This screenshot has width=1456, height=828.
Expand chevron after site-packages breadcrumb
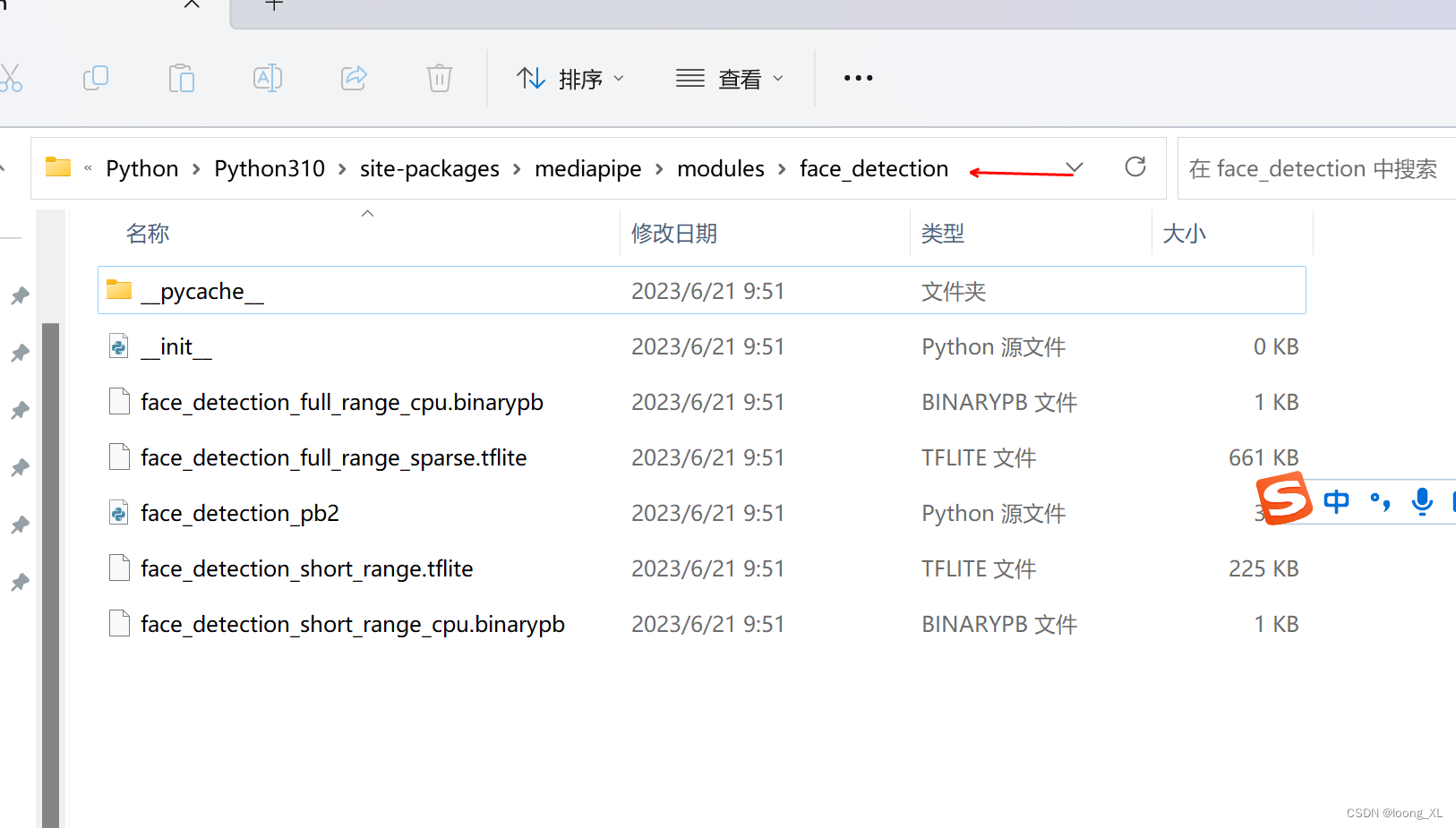[x=517, y=168]
